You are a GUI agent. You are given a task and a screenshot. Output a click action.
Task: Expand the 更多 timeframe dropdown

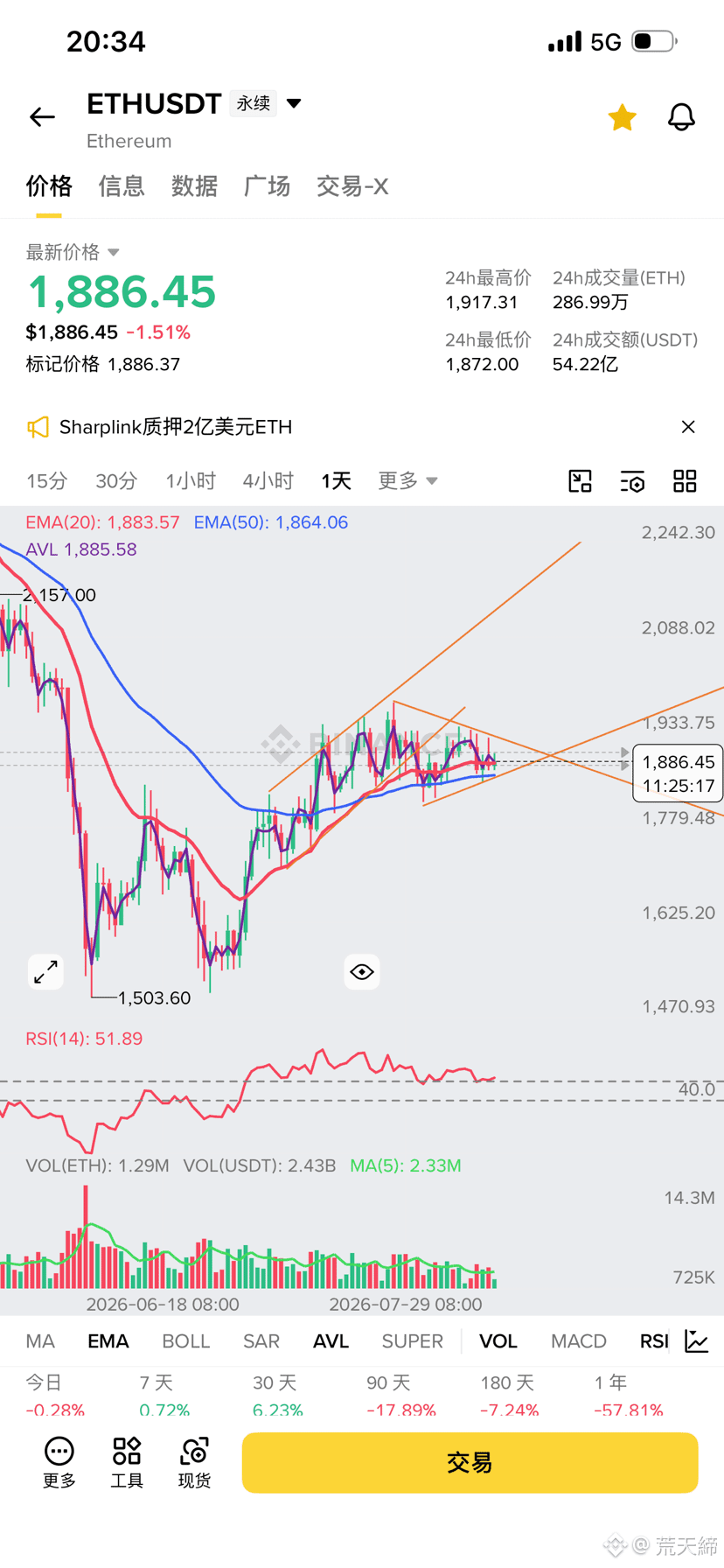(x=407, y=480)
